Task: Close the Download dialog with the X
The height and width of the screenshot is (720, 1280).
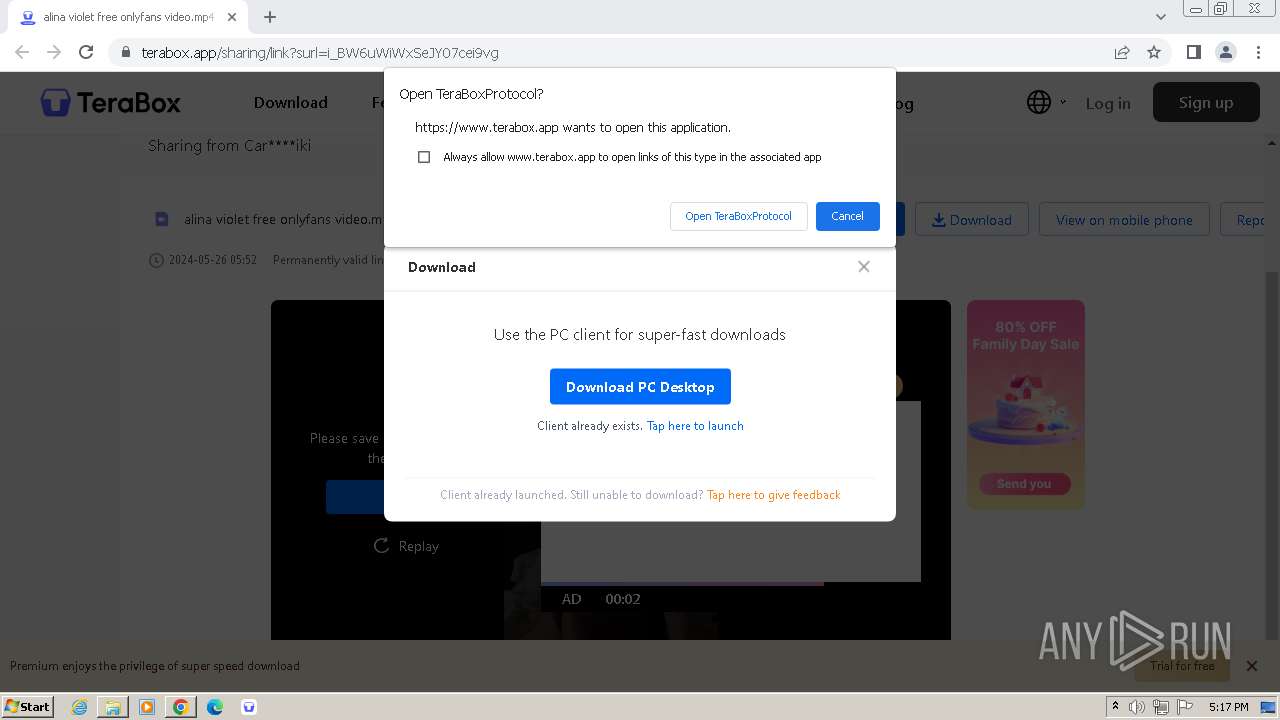Action: (x=864, y=266)
